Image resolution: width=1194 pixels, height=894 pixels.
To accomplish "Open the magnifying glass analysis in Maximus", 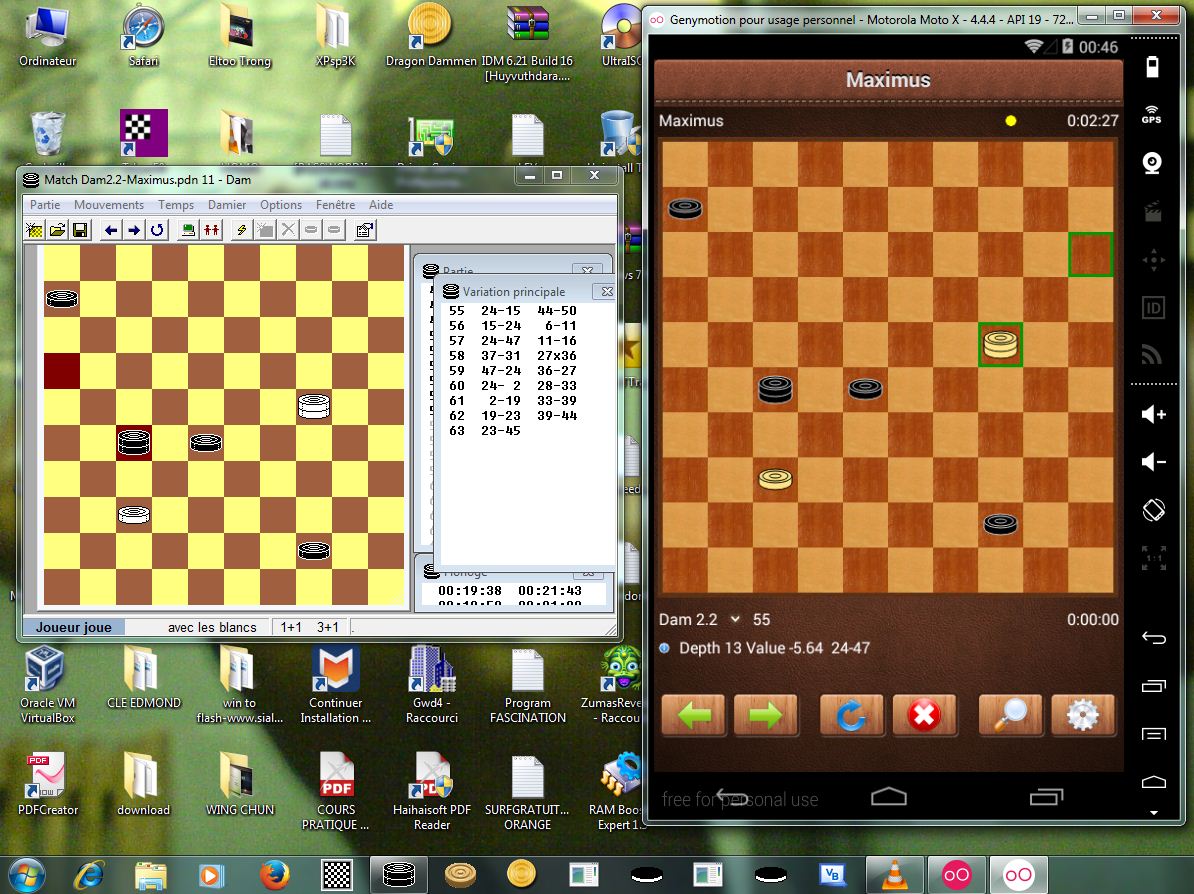I will (1010, 715).
